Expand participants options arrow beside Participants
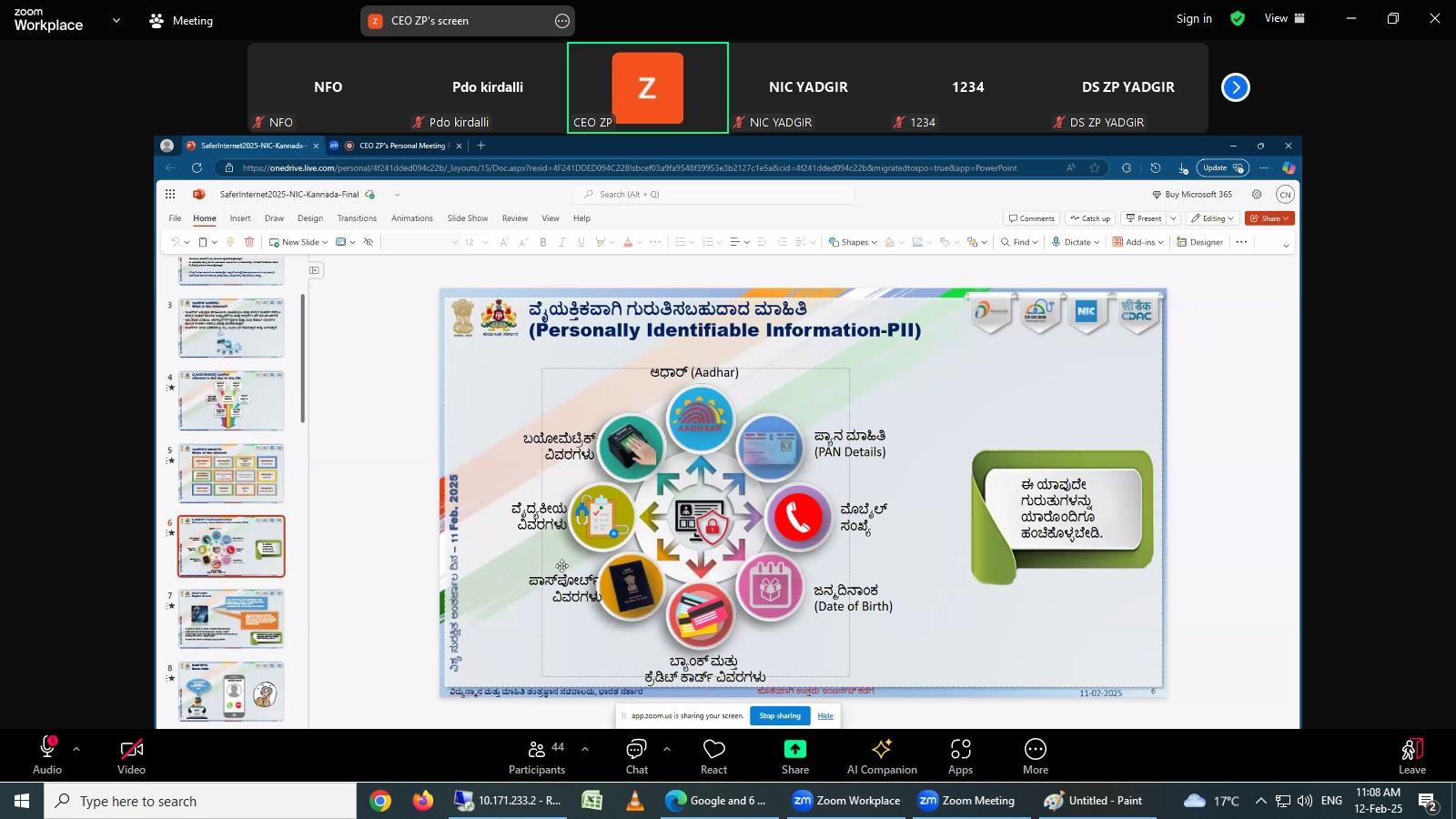 click(x=584, y=749)
